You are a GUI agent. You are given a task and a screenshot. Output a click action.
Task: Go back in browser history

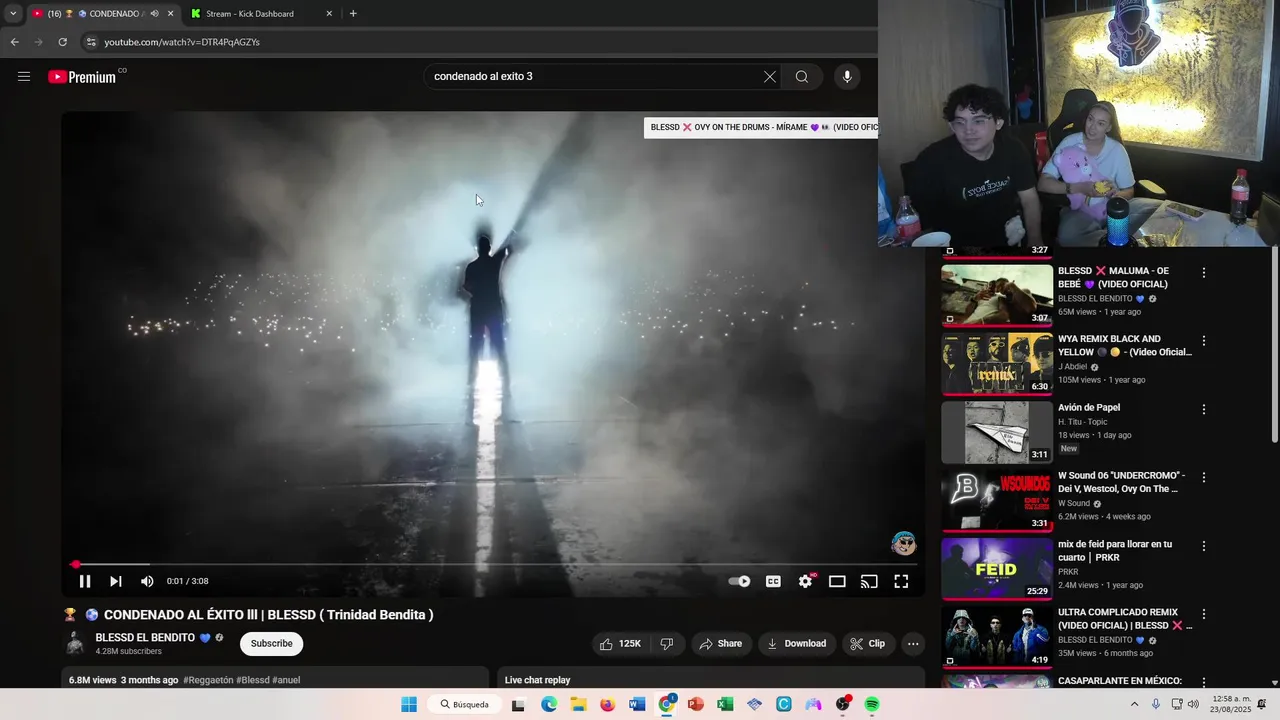pos(14,42)
